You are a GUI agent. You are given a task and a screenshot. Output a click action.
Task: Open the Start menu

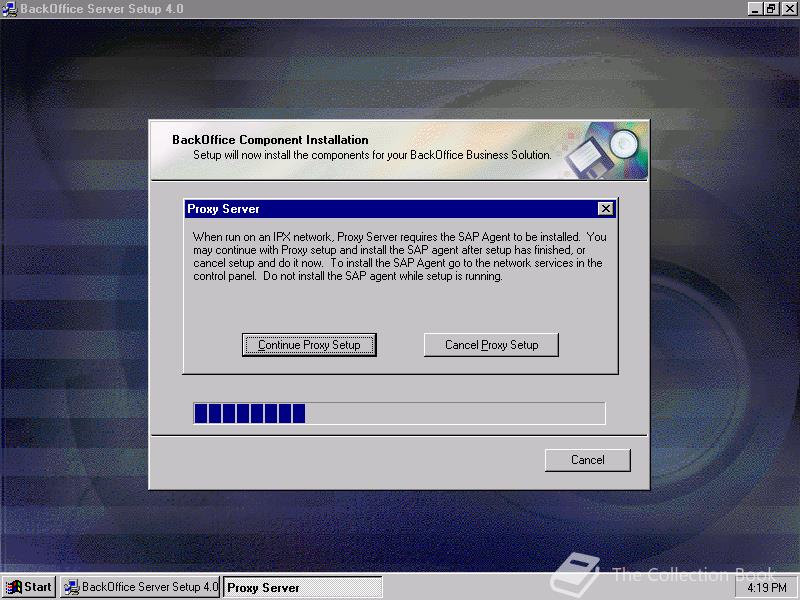[29, 587]
